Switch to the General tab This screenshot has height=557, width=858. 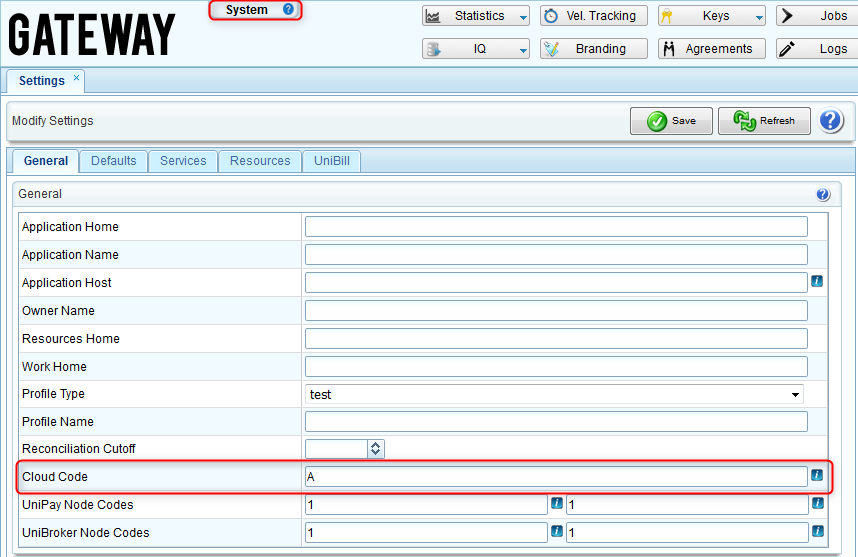45,161
